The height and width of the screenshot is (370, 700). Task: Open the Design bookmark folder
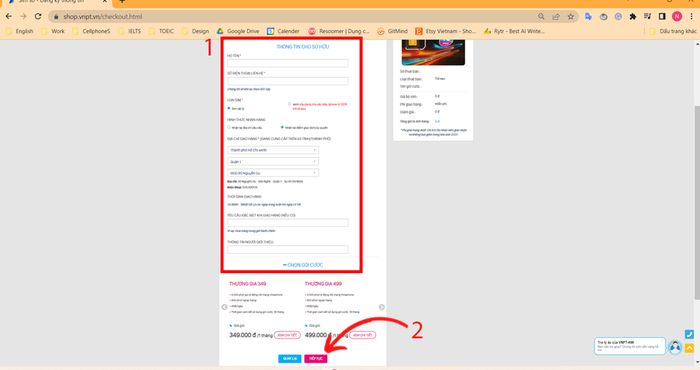point(196,31)
